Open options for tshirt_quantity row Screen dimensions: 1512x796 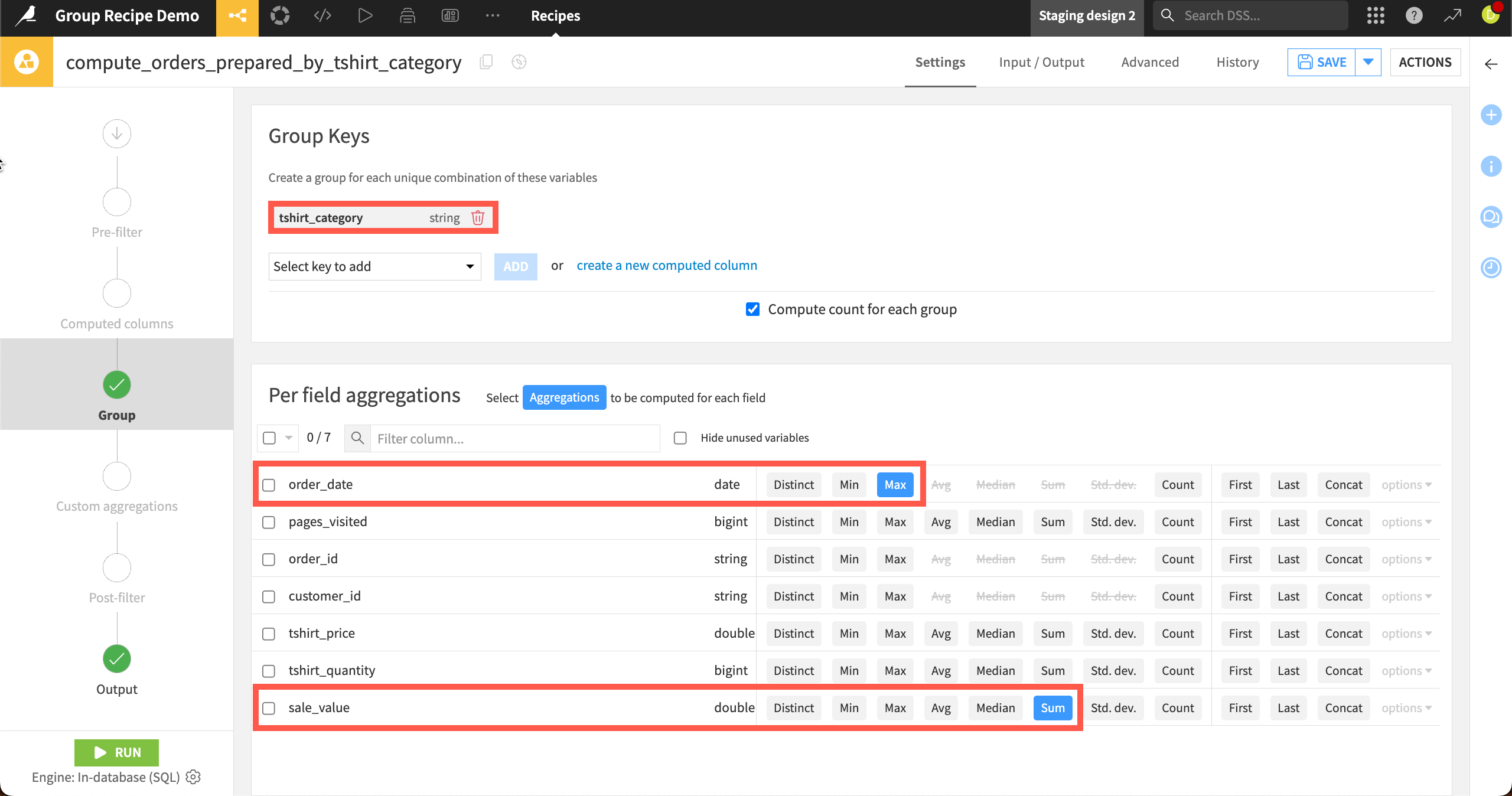click(1406, 671)
